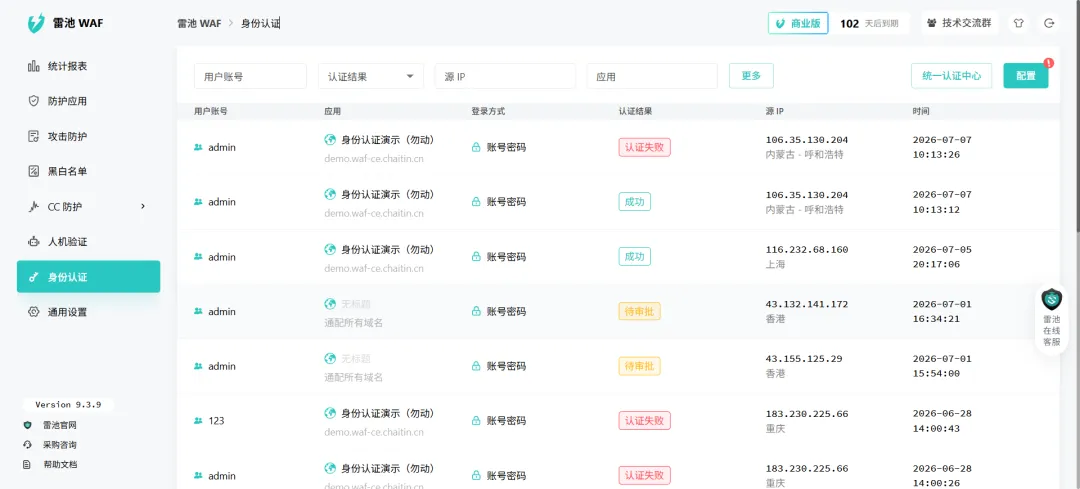Click the lock icon in the 20:17:06 row
The width and height of the screenshot is (1080, 489).
pos(476,257)
